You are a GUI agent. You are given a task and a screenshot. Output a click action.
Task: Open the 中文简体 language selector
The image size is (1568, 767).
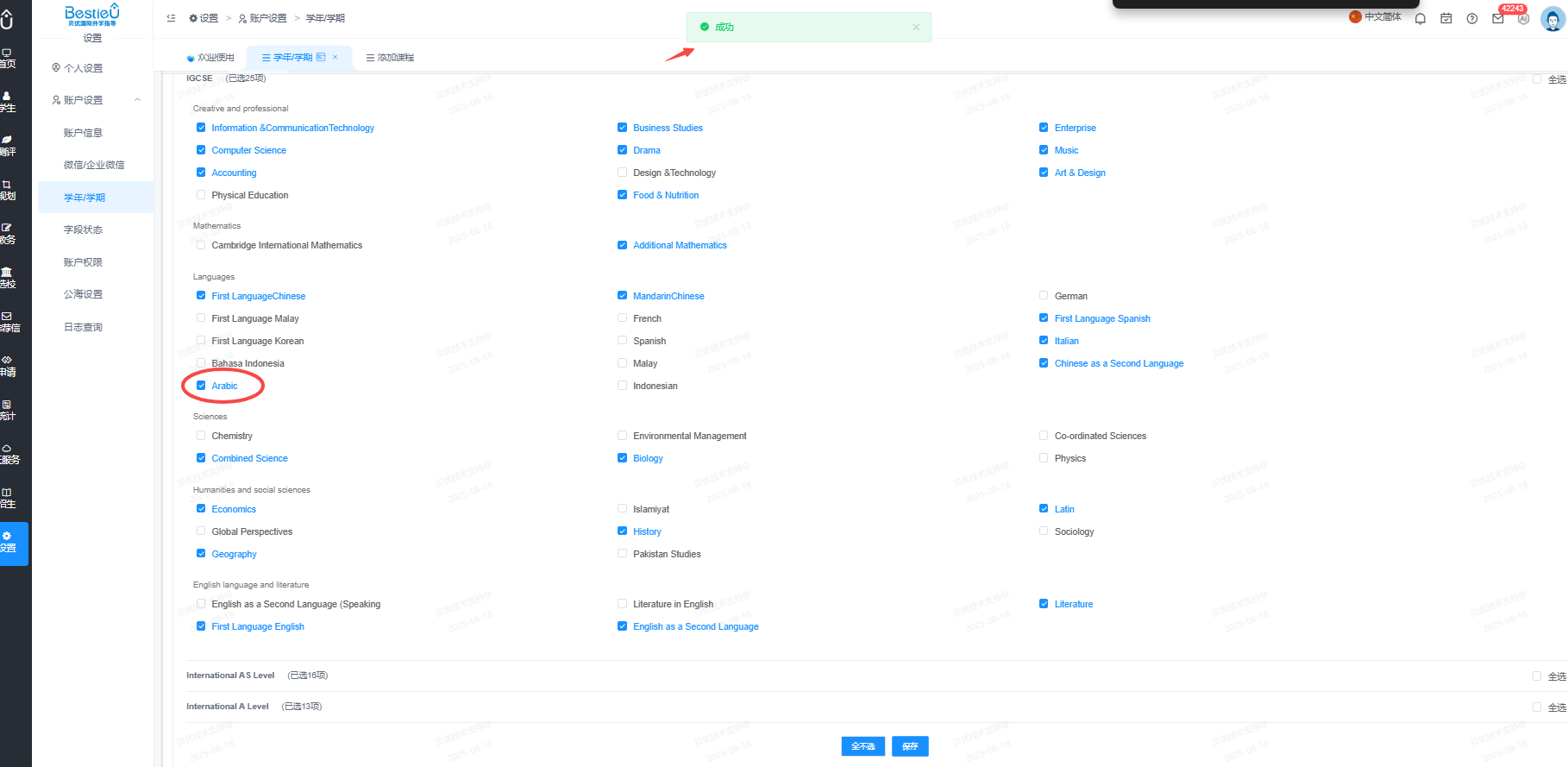[1376, 17]
